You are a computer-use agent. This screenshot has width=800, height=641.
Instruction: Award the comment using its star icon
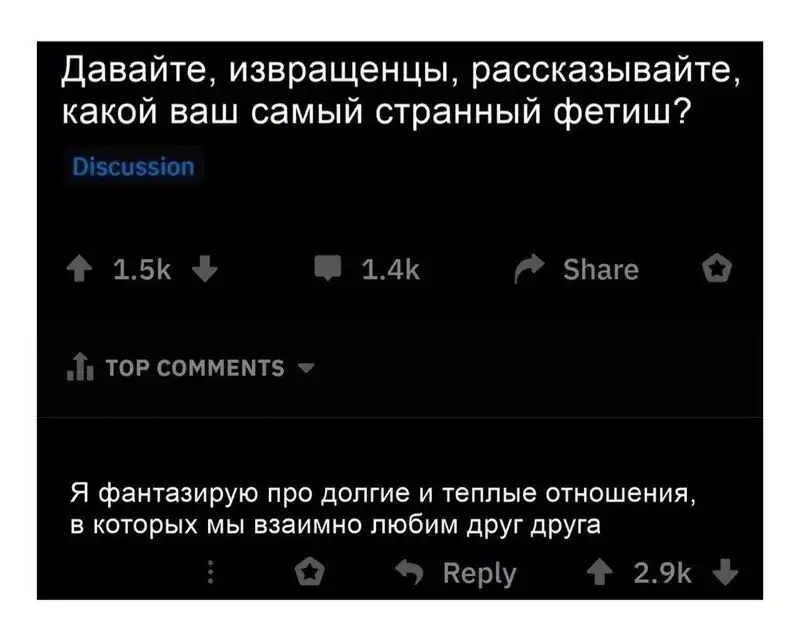click(x=312, y=574)
